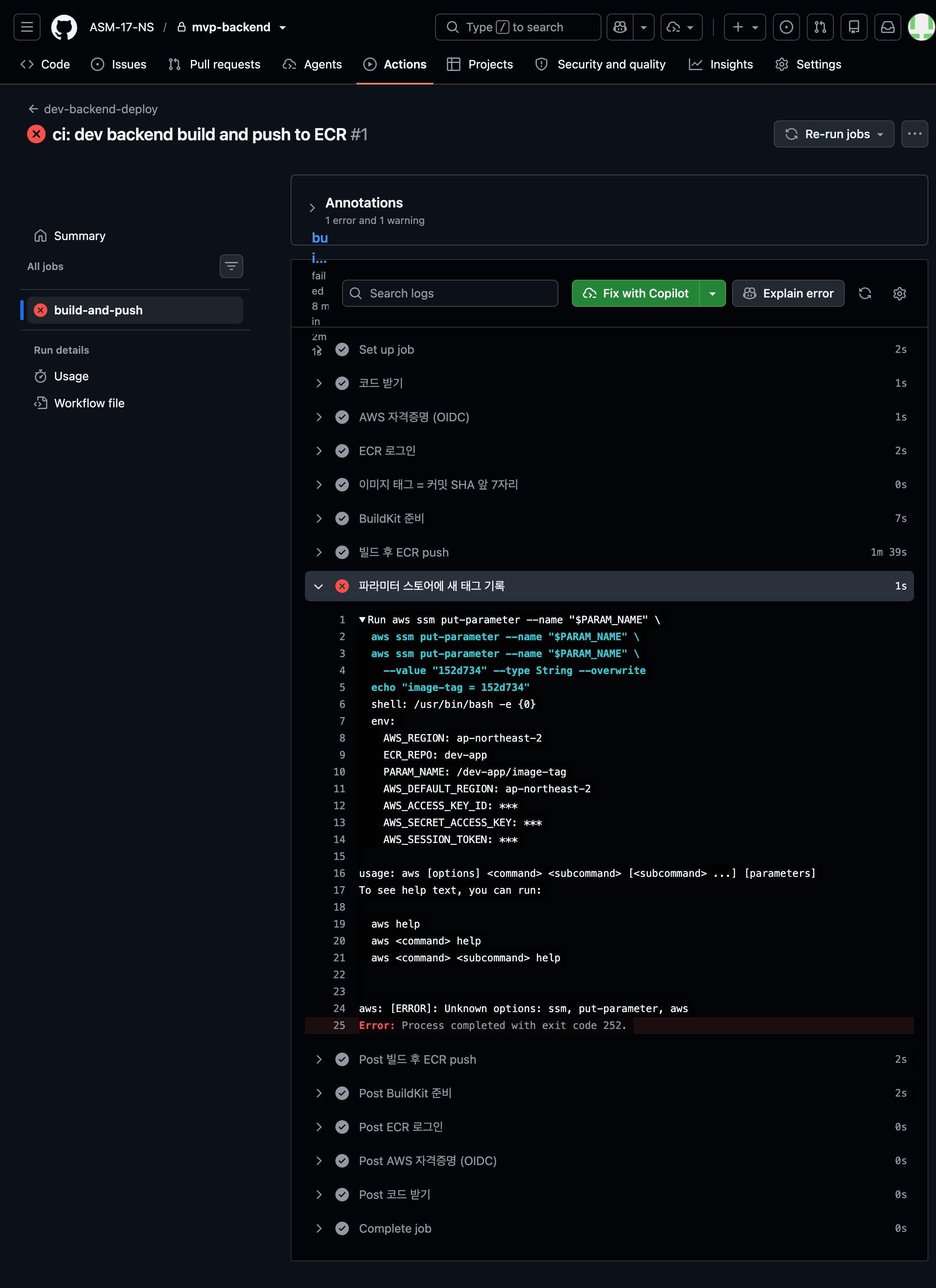Open the Settings tab
The width and height of the screenshot is (936, 1288).
(x=808, y=64)
